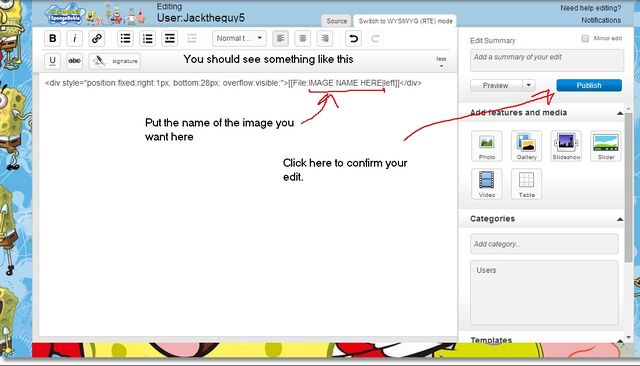Viewport: 640px width, 366px height.
Task: Add a Slideshow
Action: (x=566, y=146)
